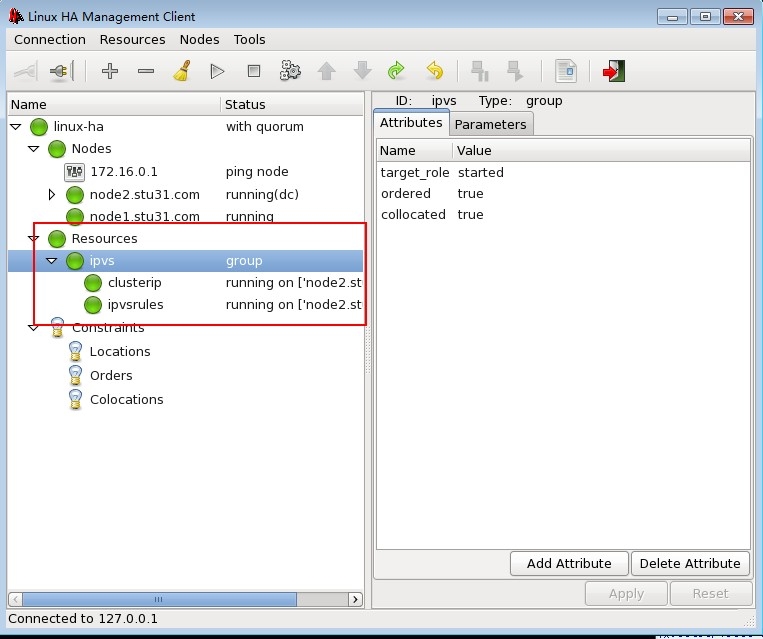Click horizontal scrollbar thumb in tree pane
Screen dimensions: 763x639
click(x=159, y=599)
